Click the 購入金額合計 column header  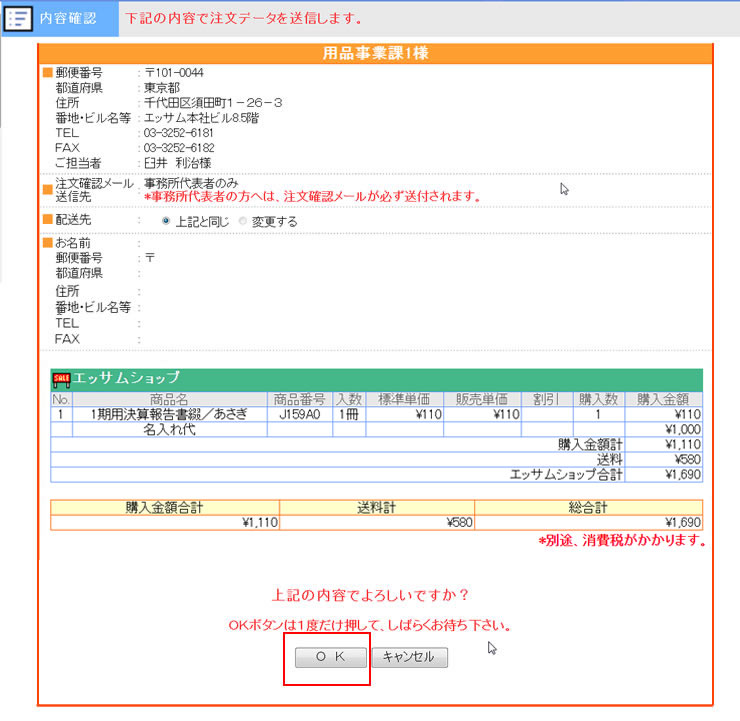point(164,508)
